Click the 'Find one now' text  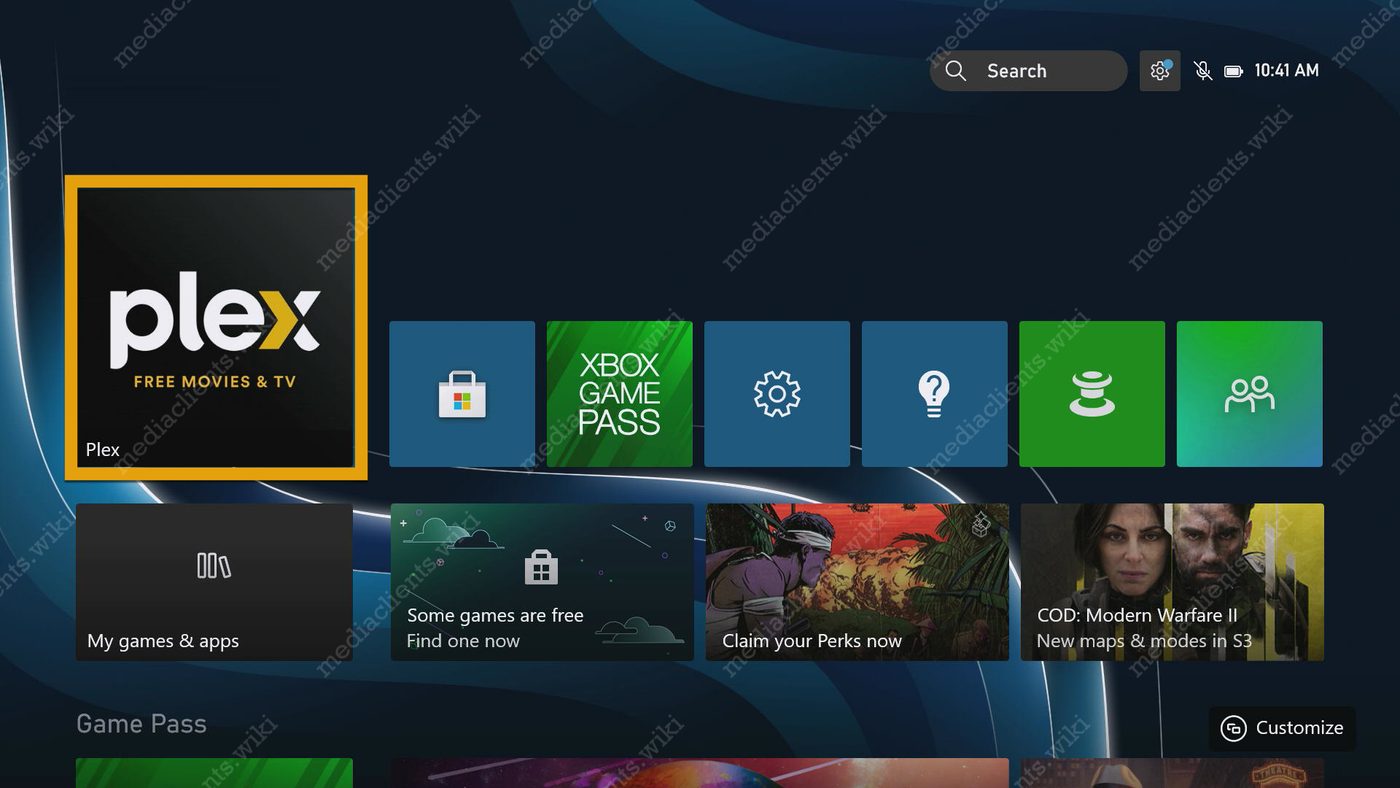coord(463,641)
